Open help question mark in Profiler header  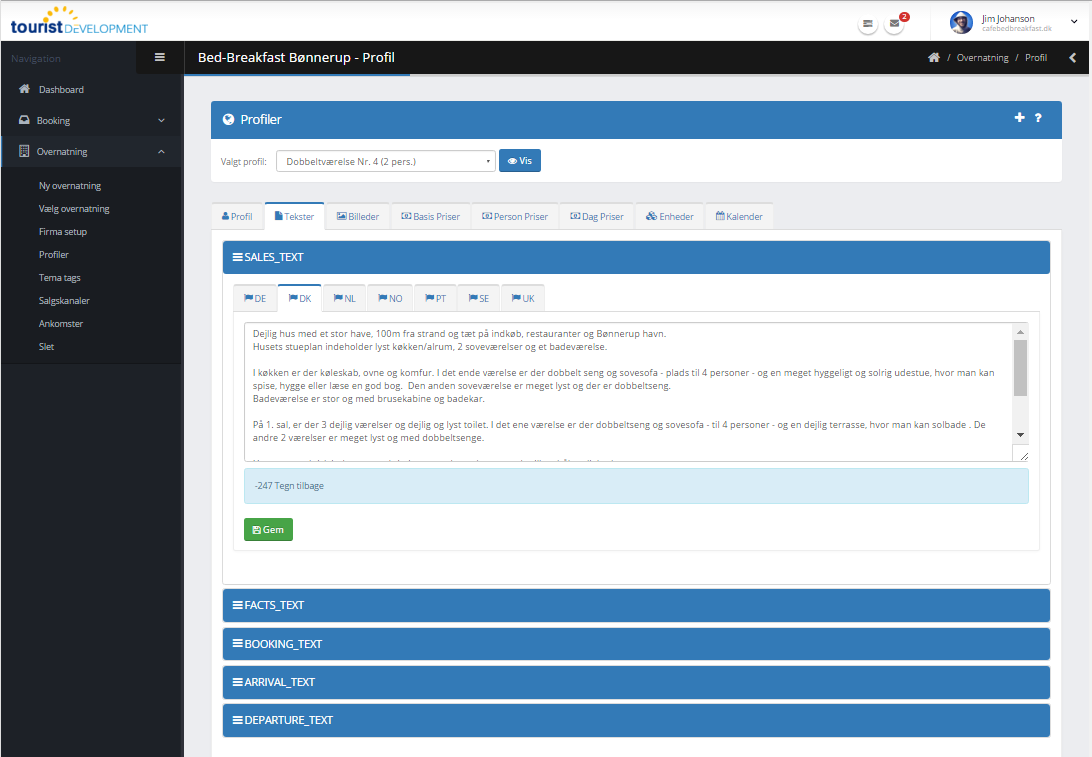1038,118
